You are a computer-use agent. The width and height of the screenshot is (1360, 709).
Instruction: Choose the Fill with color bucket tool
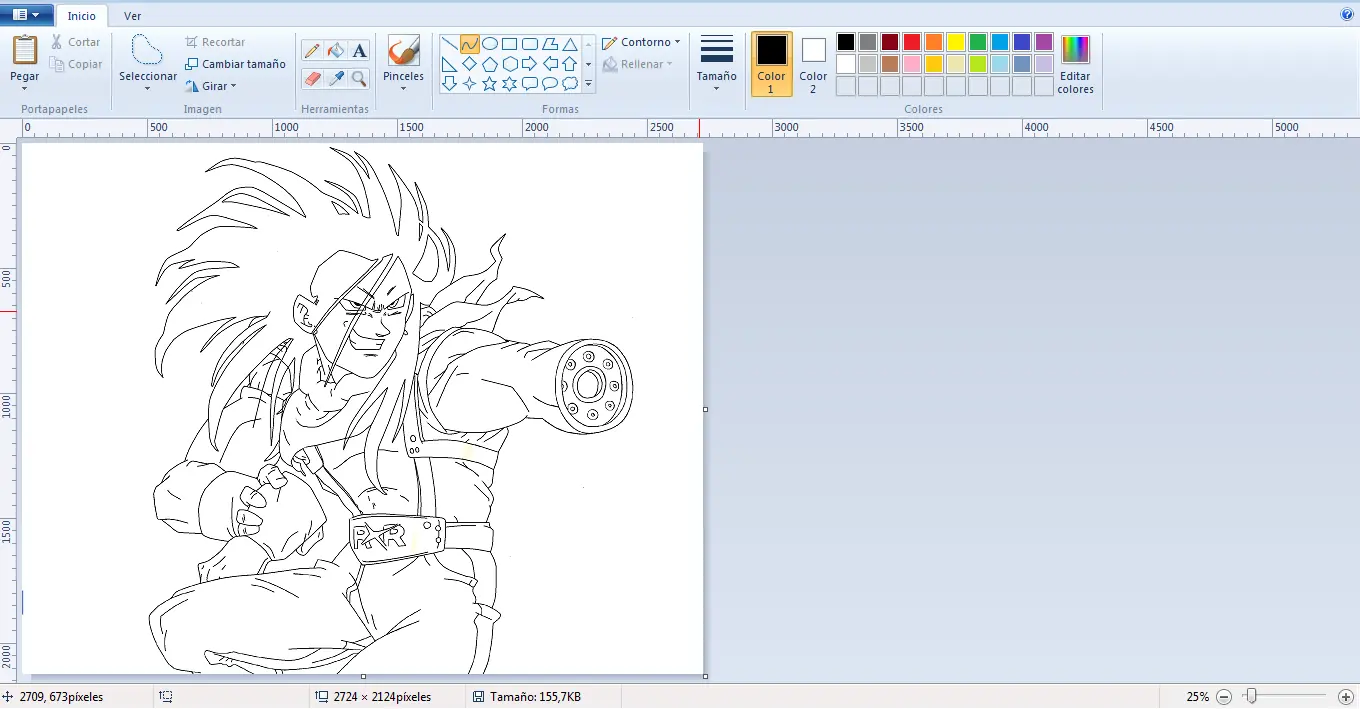pyautogui.click(x=336, y=50)
